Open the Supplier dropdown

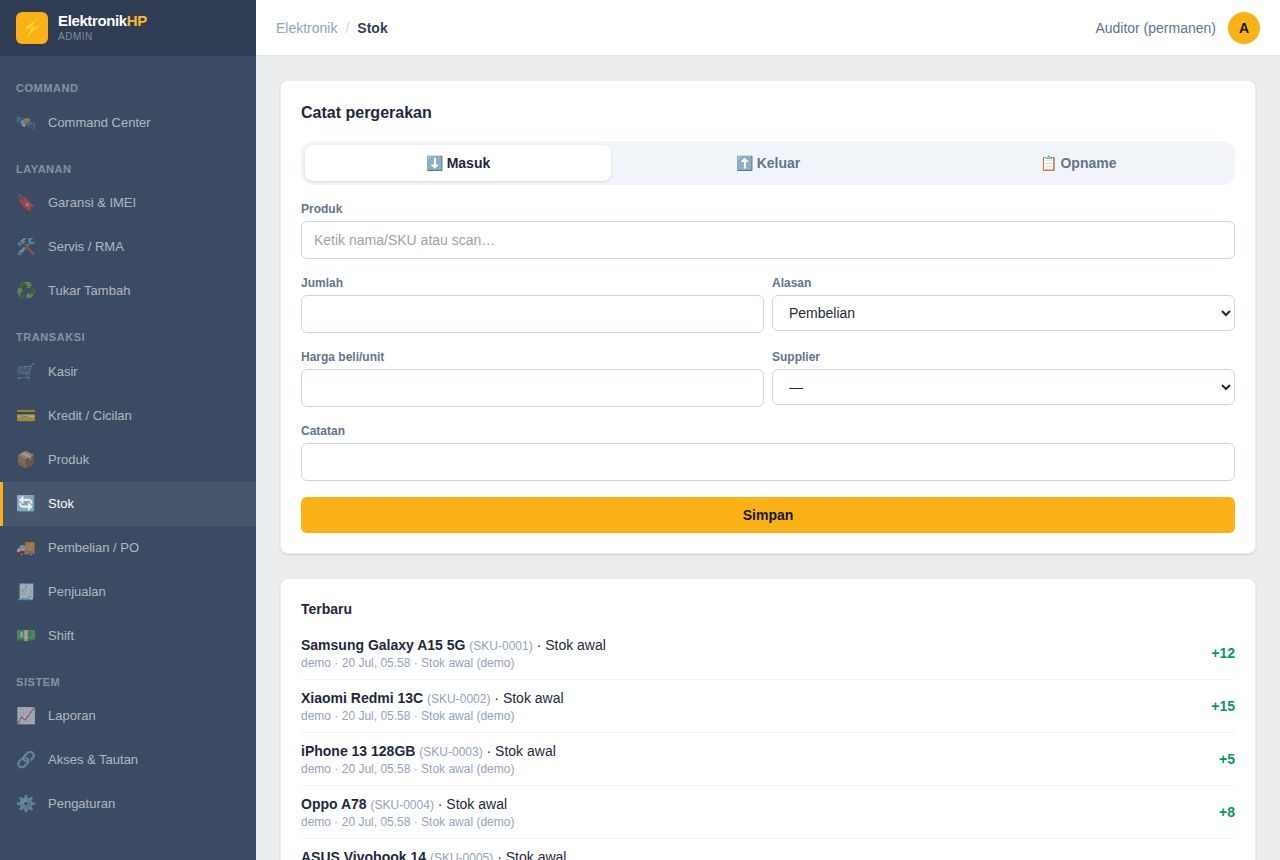click(x=1003, y=387)
